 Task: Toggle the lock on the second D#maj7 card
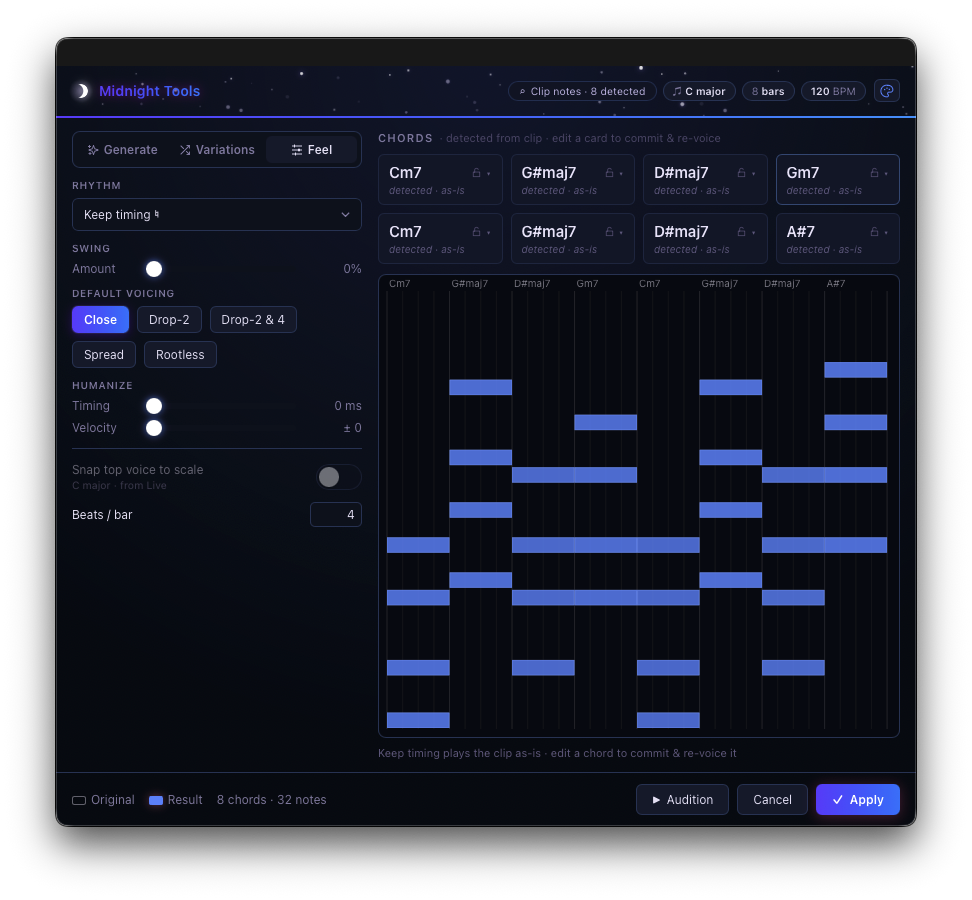click(x=741, y=232)
